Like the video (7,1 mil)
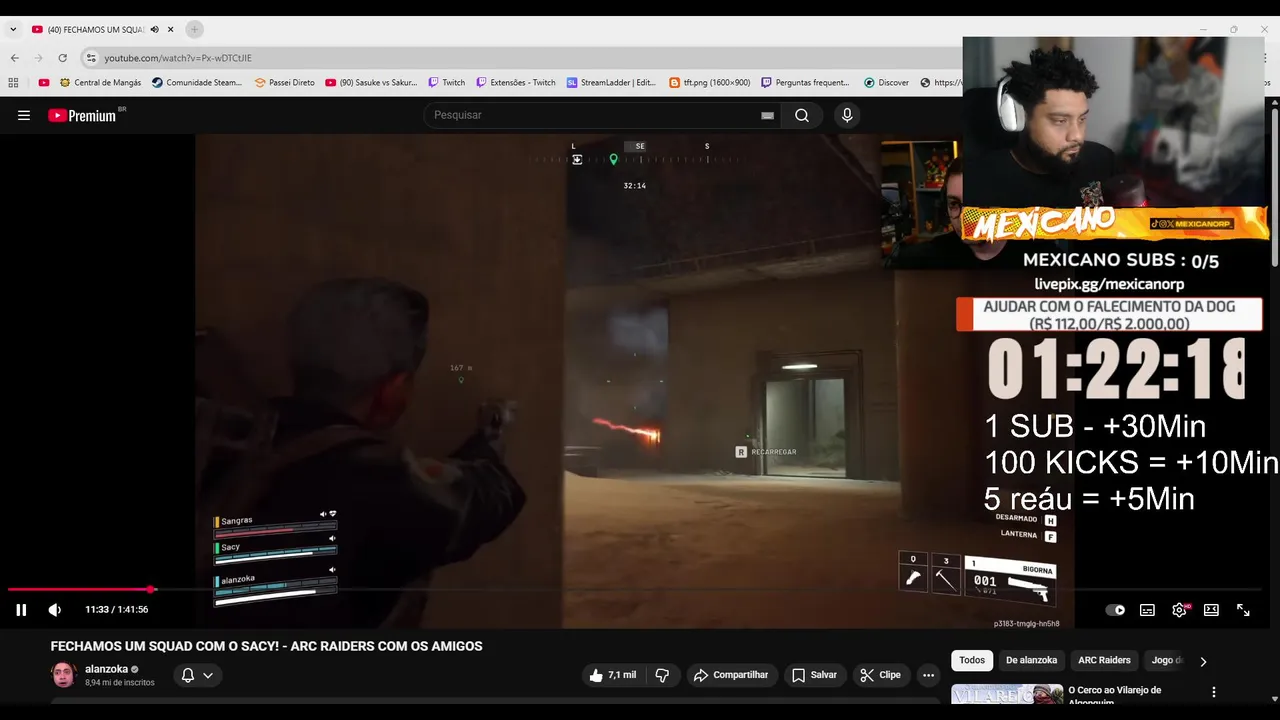 tap(613, 675)
